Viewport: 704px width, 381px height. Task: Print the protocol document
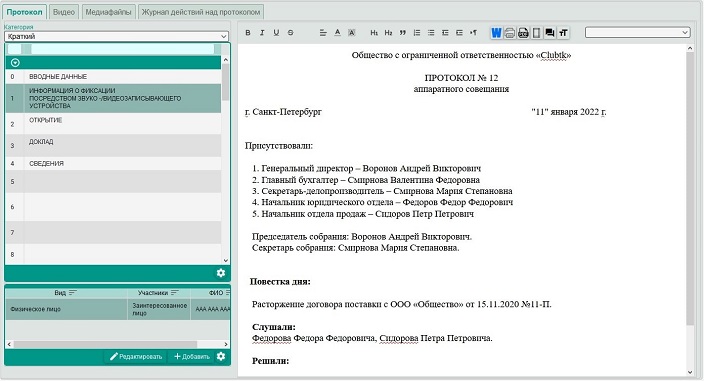(x=510, y=33)
